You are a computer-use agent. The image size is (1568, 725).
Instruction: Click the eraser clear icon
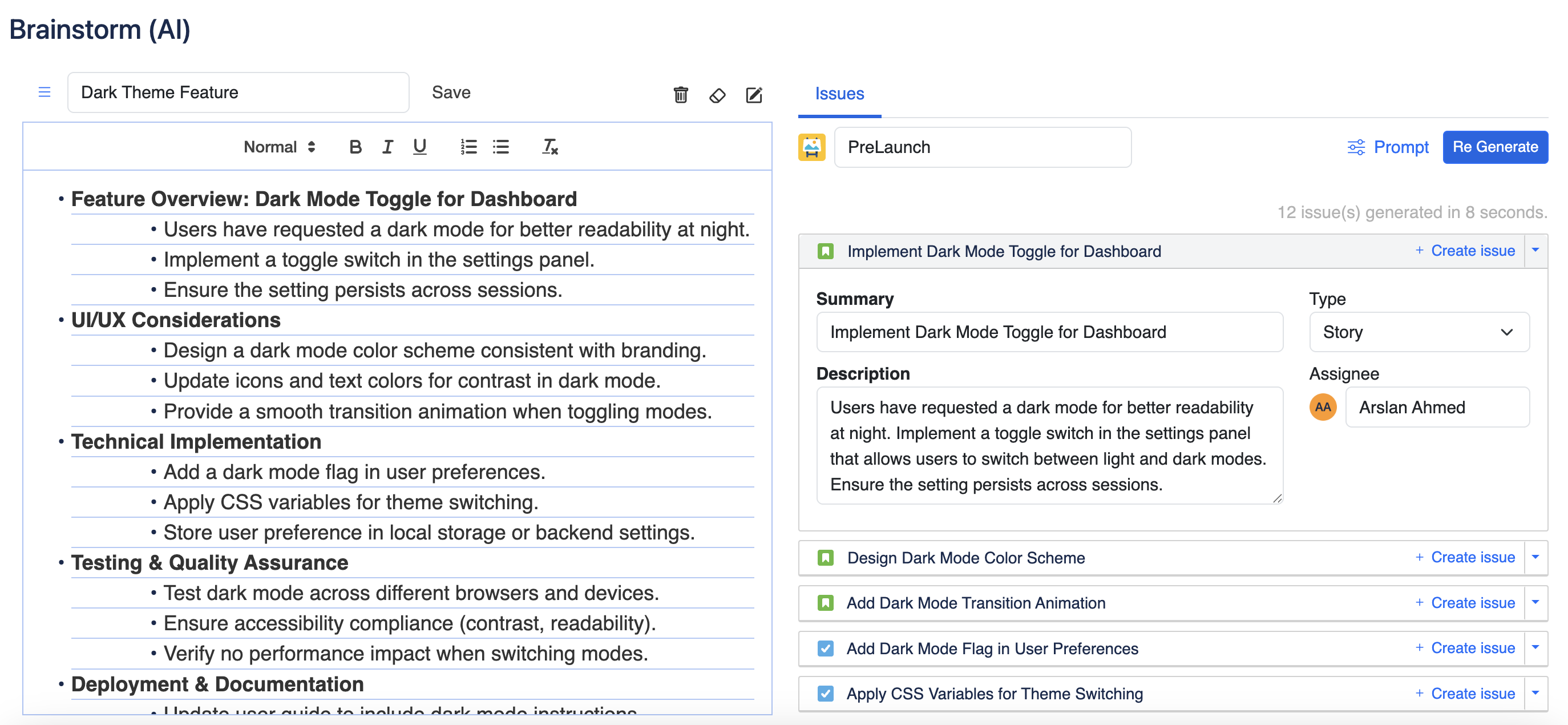[717, 95]
